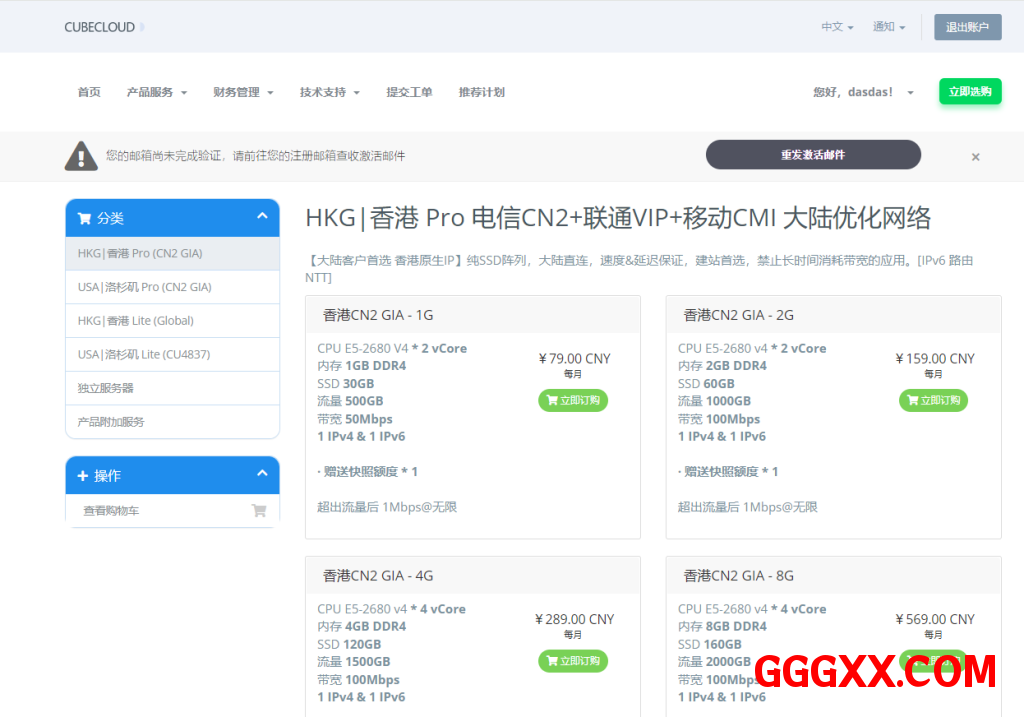Image resolution: width=1024 pixels, height=717 pixels.
Task: Open the 财务管理 menu
Action: [x=243, y=92]
